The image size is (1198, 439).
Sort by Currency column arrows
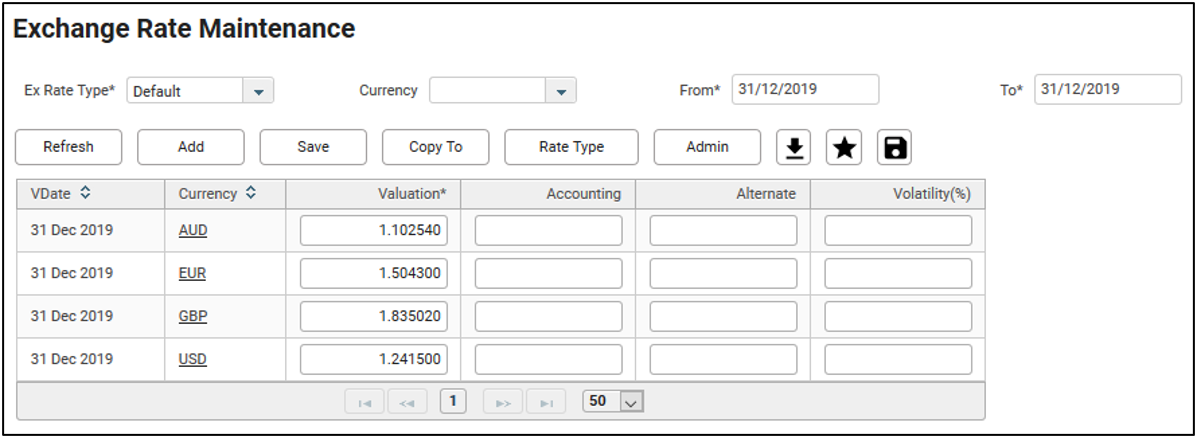[251, 194]
